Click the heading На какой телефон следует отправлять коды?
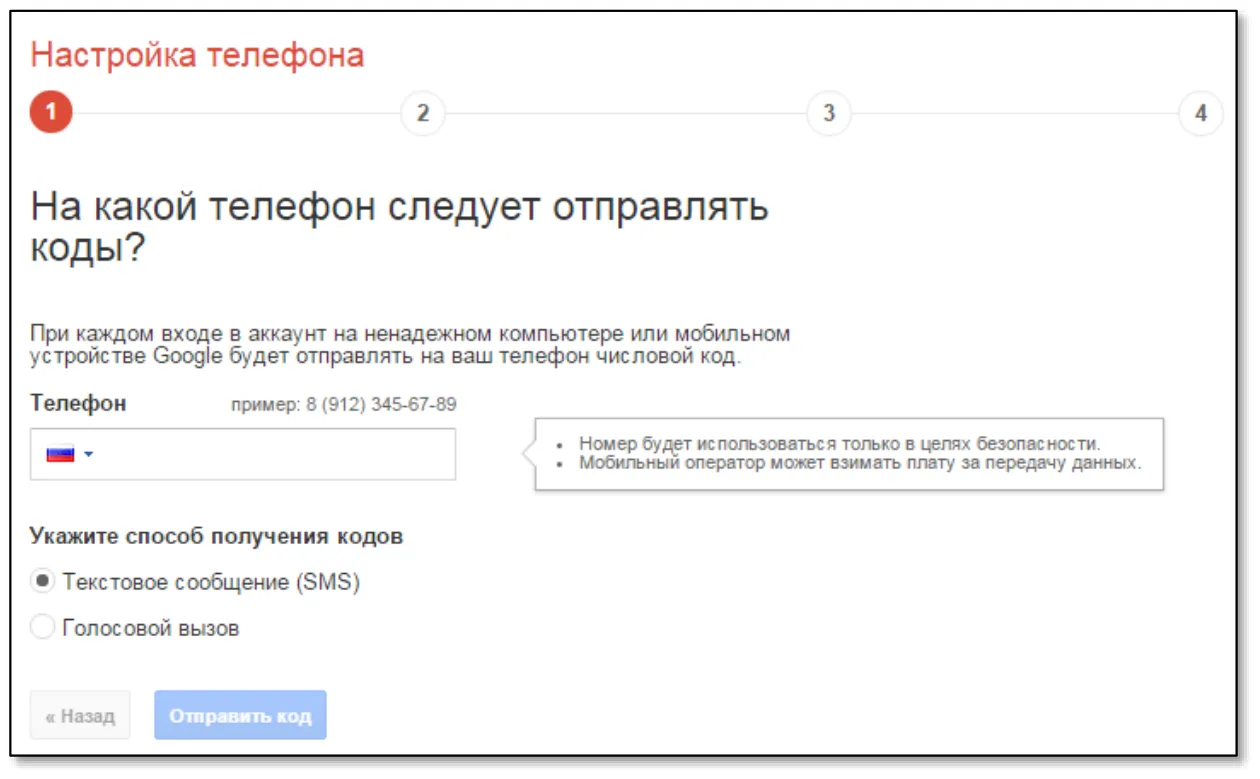 [x=400, y=227]
